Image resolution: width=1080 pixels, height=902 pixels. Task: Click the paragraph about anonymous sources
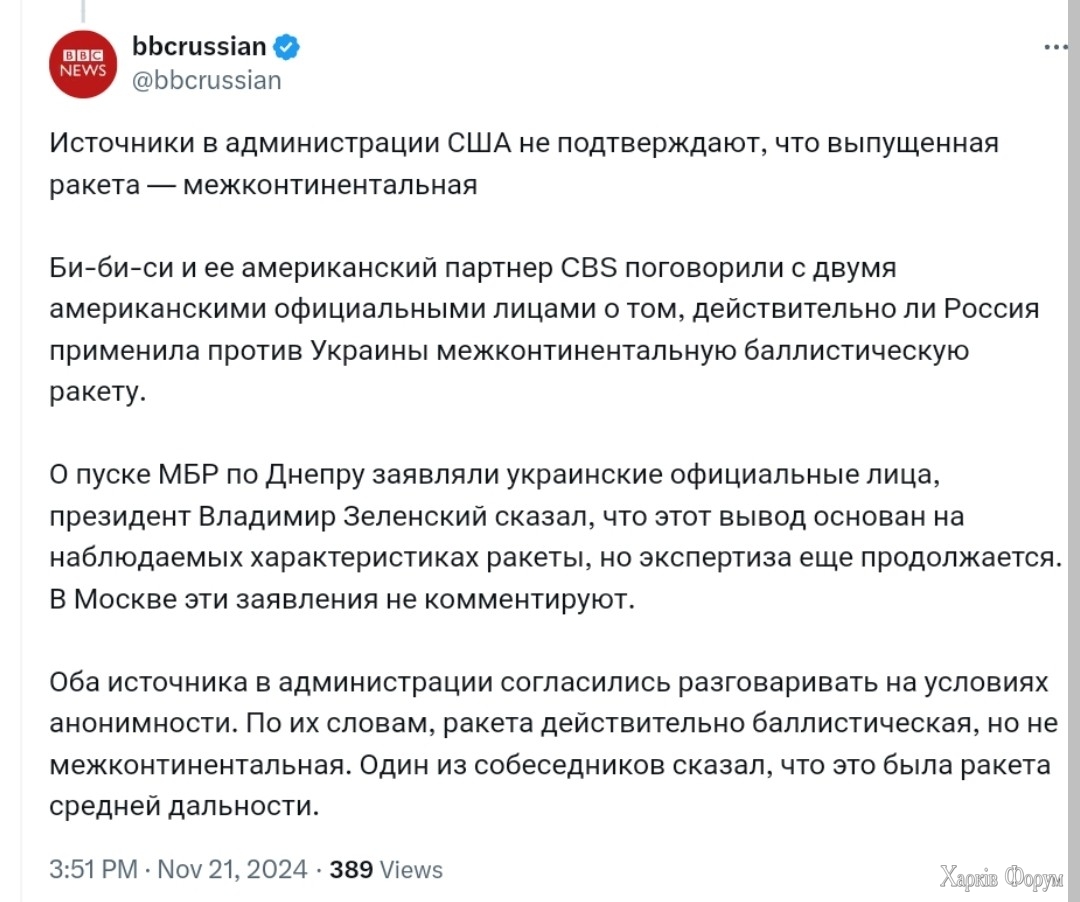[553, 744]
